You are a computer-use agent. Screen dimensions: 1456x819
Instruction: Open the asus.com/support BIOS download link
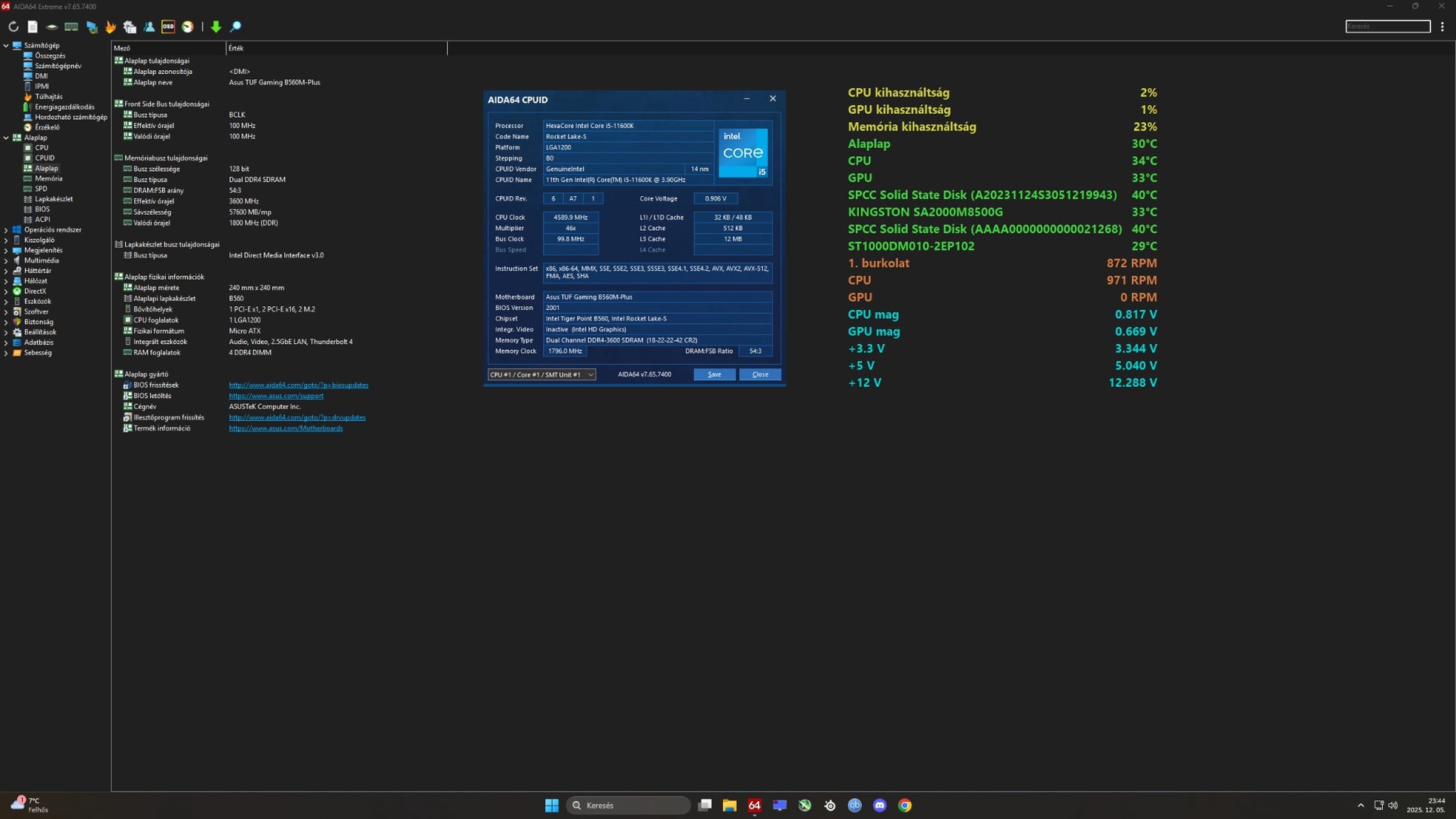point(276,396)
